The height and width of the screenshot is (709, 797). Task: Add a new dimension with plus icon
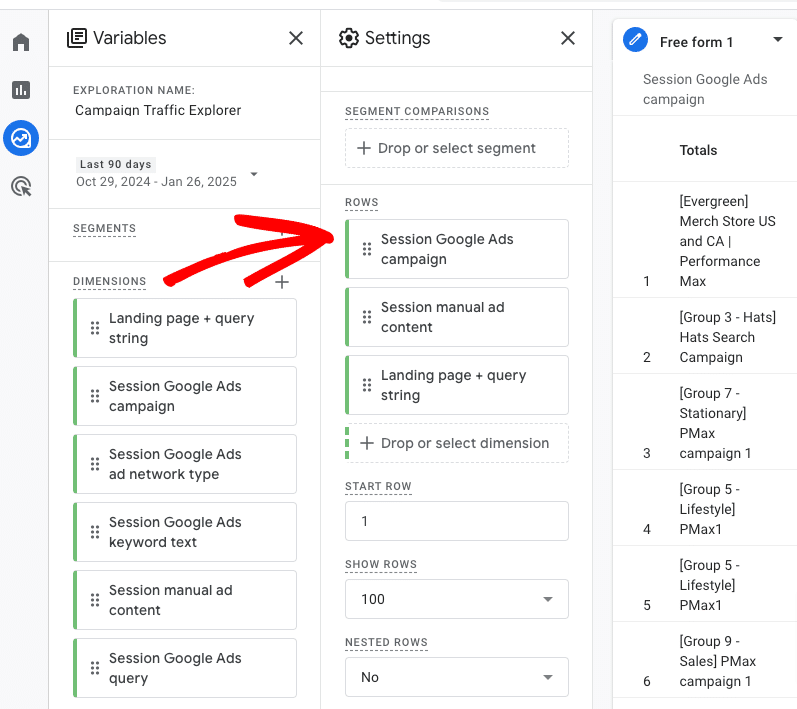(x=282, y=283)
